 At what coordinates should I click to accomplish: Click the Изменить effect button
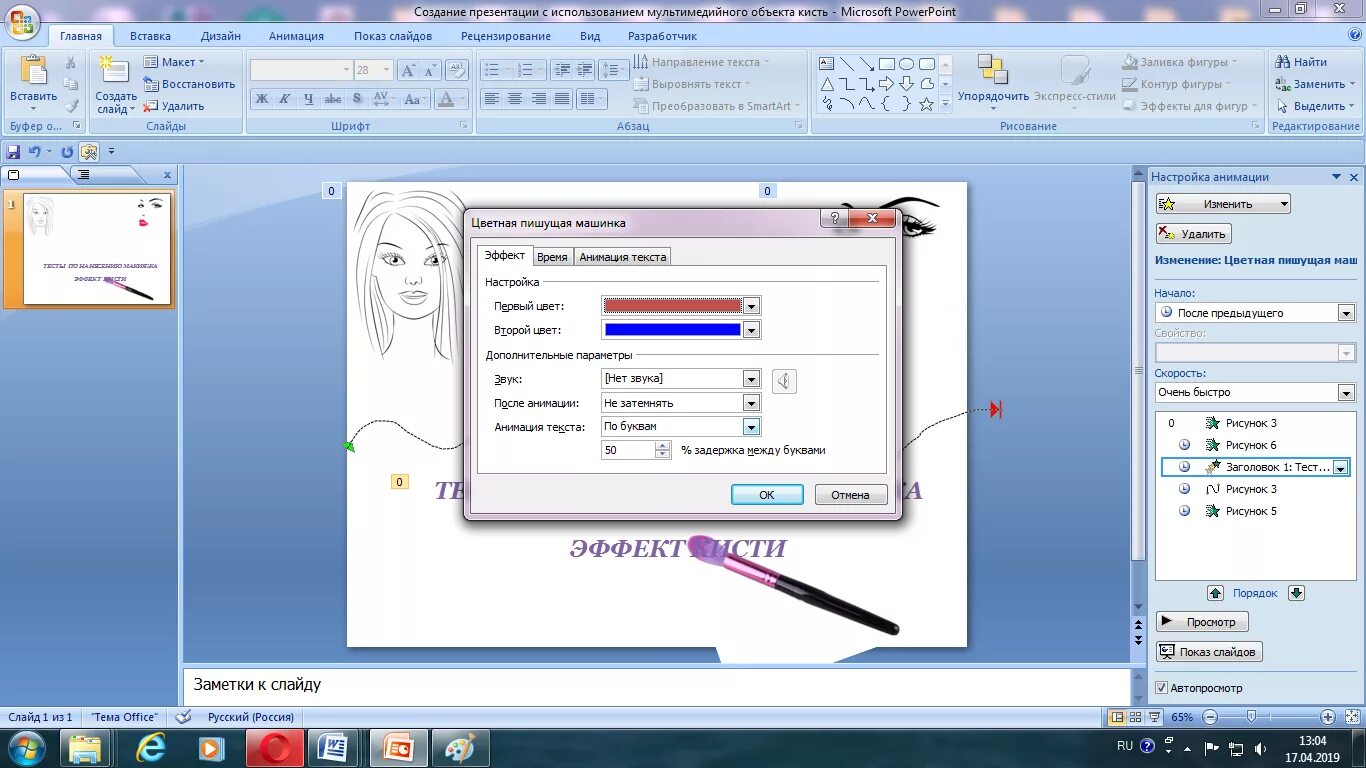[1224, 203]
